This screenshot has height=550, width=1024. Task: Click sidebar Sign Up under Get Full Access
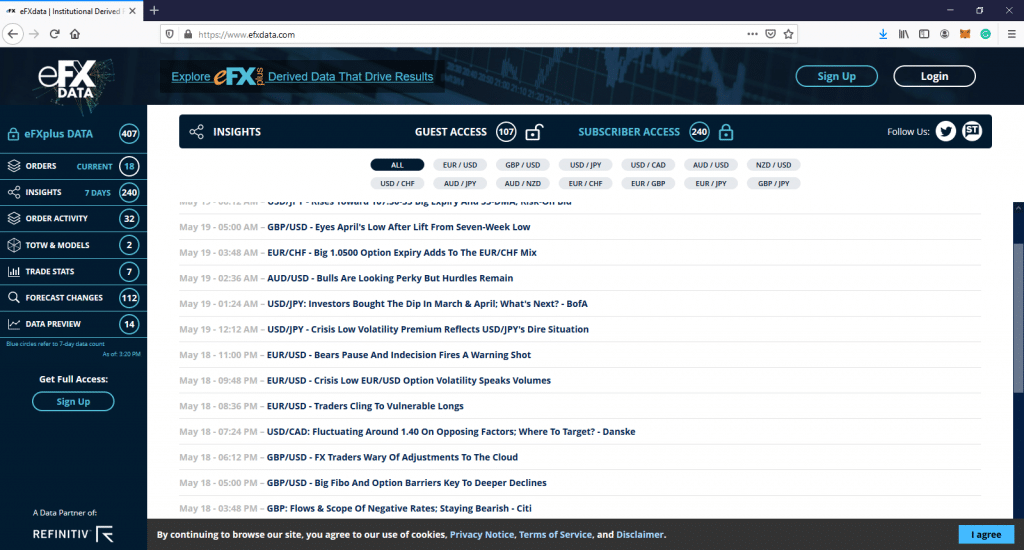point(73,401)
